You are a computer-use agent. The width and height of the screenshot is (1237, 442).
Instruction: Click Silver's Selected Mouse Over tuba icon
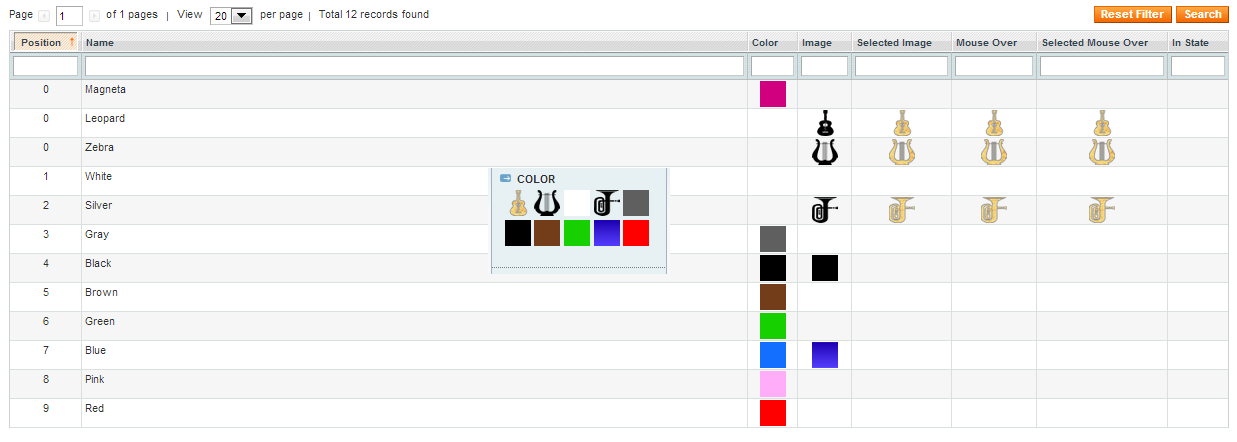[x=1101, y=210]
